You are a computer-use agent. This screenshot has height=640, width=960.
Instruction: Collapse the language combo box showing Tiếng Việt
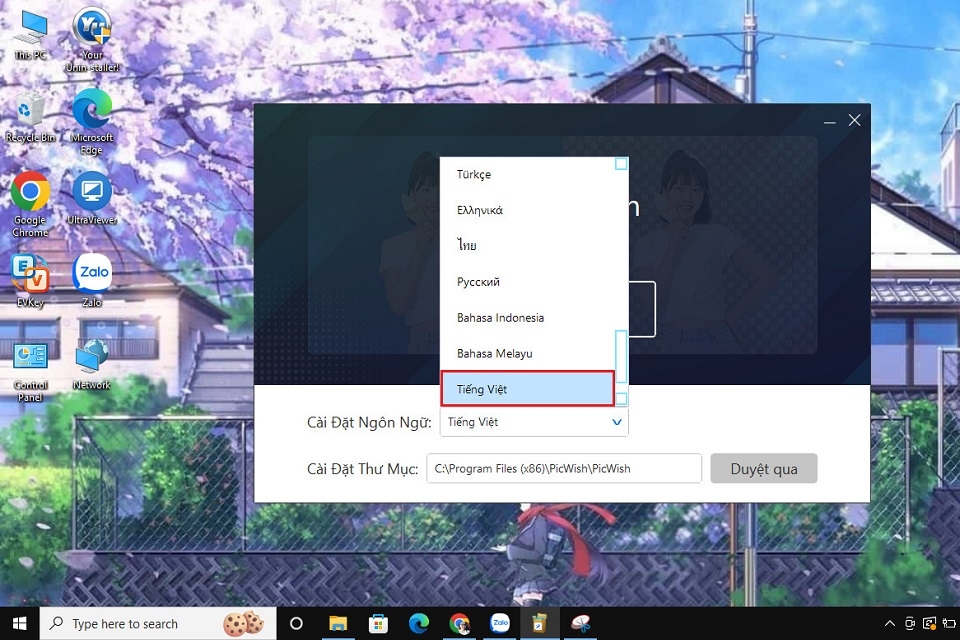534,422
